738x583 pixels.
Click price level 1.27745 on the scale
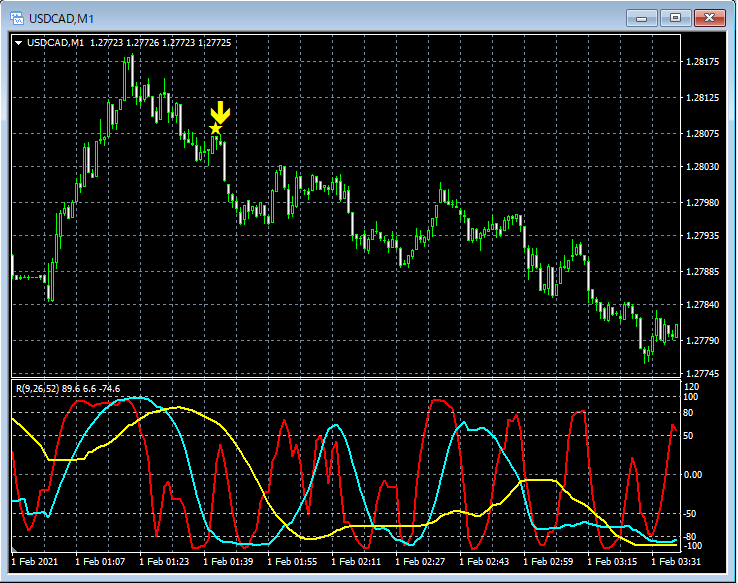pos(702,374)
